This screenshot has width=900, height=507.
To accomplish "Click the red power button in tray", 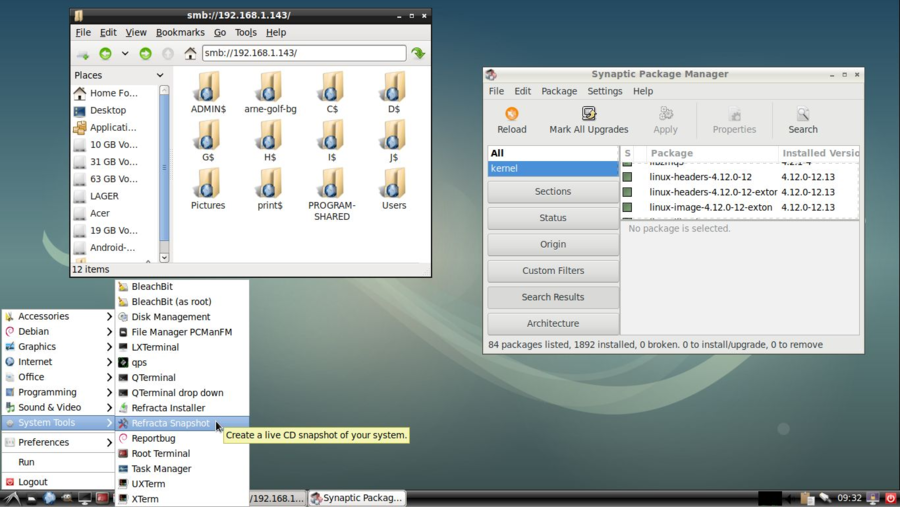I will pyautogui.click(x=891, y=498).
